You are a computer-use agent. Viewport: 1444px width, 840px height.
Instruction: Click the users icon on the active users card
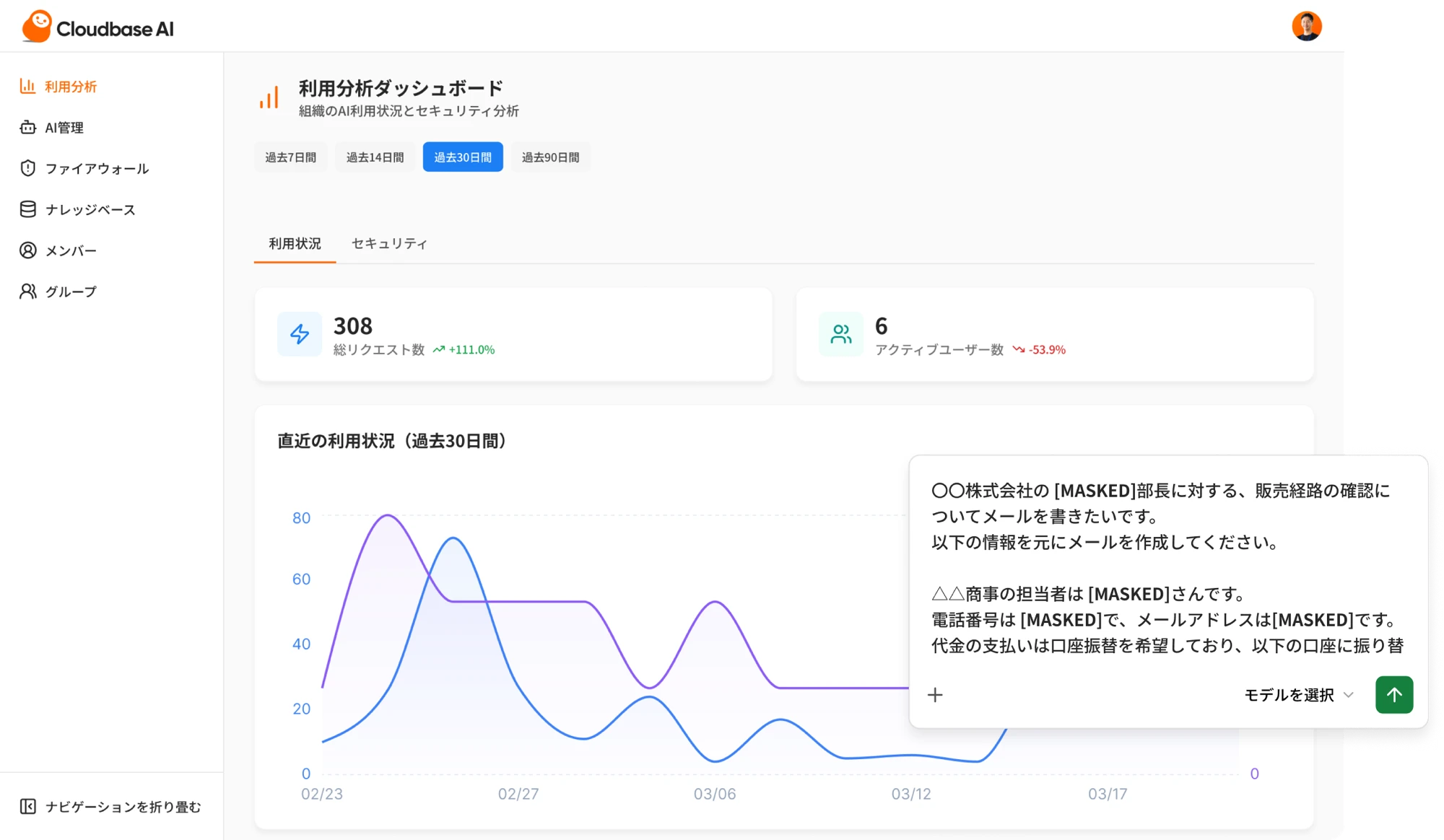coord(841,333)
